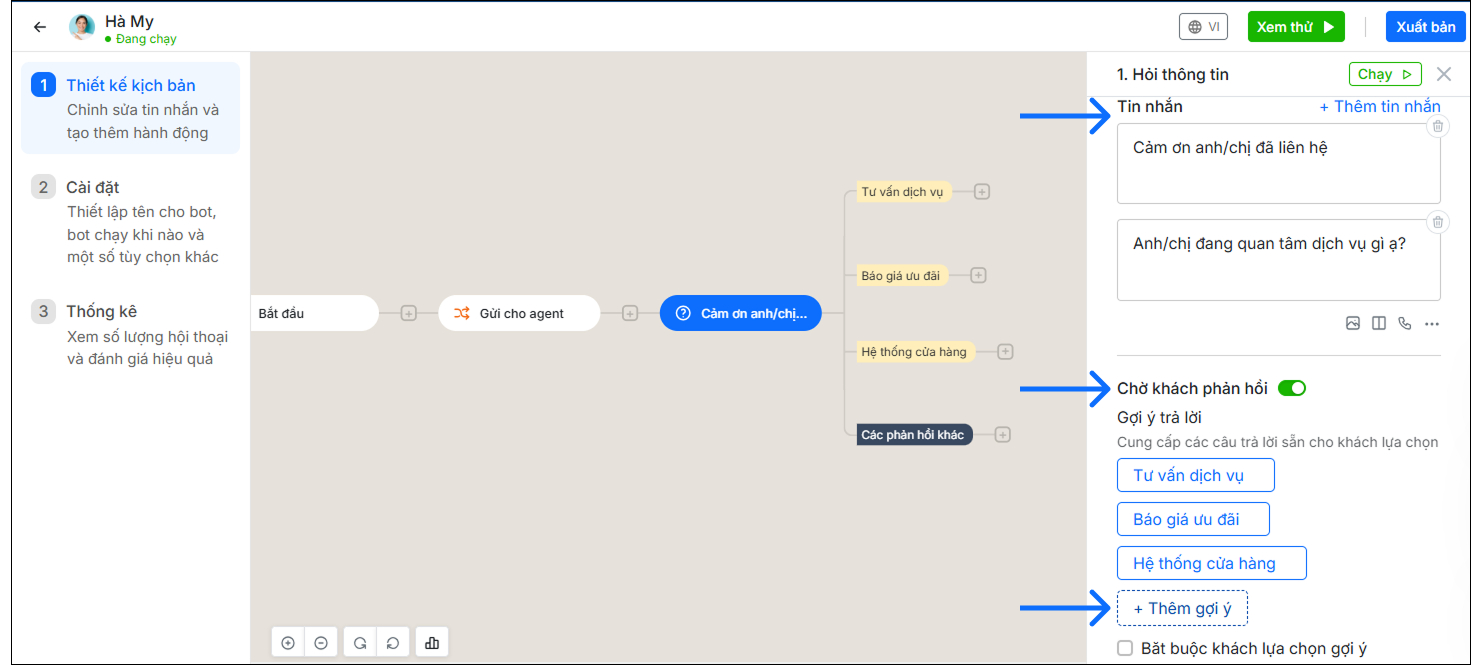Viewport: 1471px width, 665px height.
Task: Click the Xuất bản button
Action: [x=1425, y=27]
